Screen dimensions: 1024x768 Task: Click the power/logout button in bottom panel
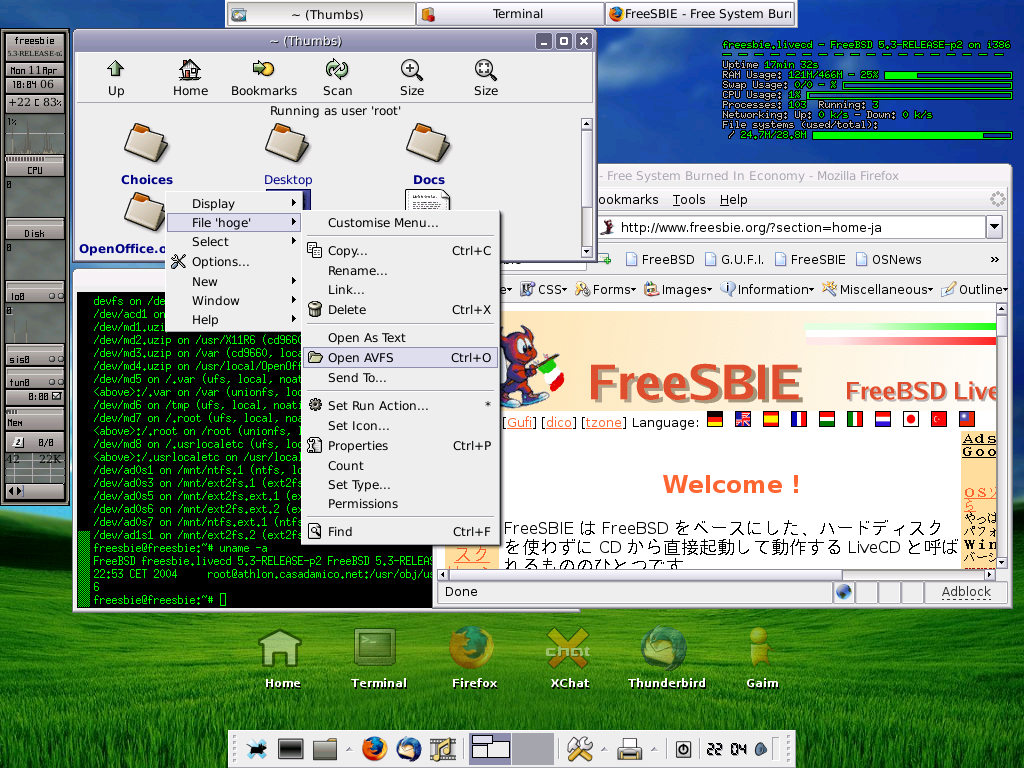coord(683,749)
